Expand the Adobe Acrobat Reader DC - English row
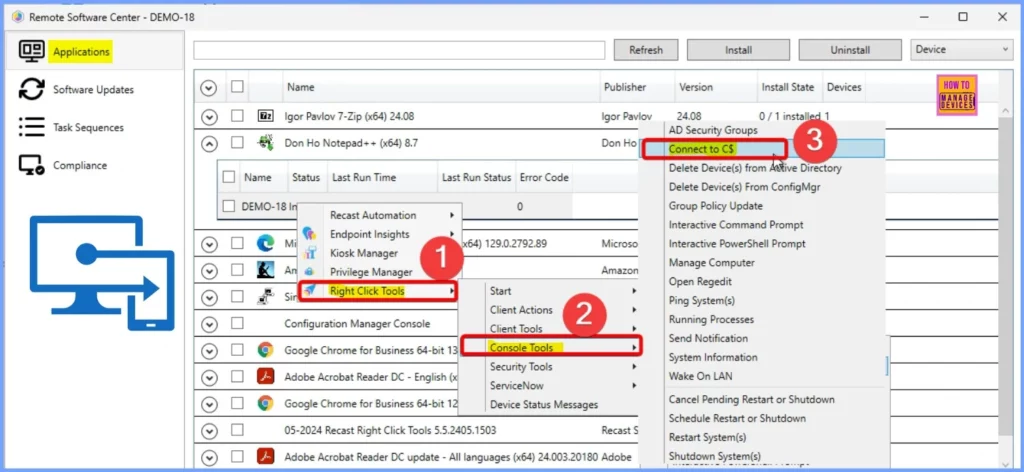1024x472 pixels. tap(209, 377)
